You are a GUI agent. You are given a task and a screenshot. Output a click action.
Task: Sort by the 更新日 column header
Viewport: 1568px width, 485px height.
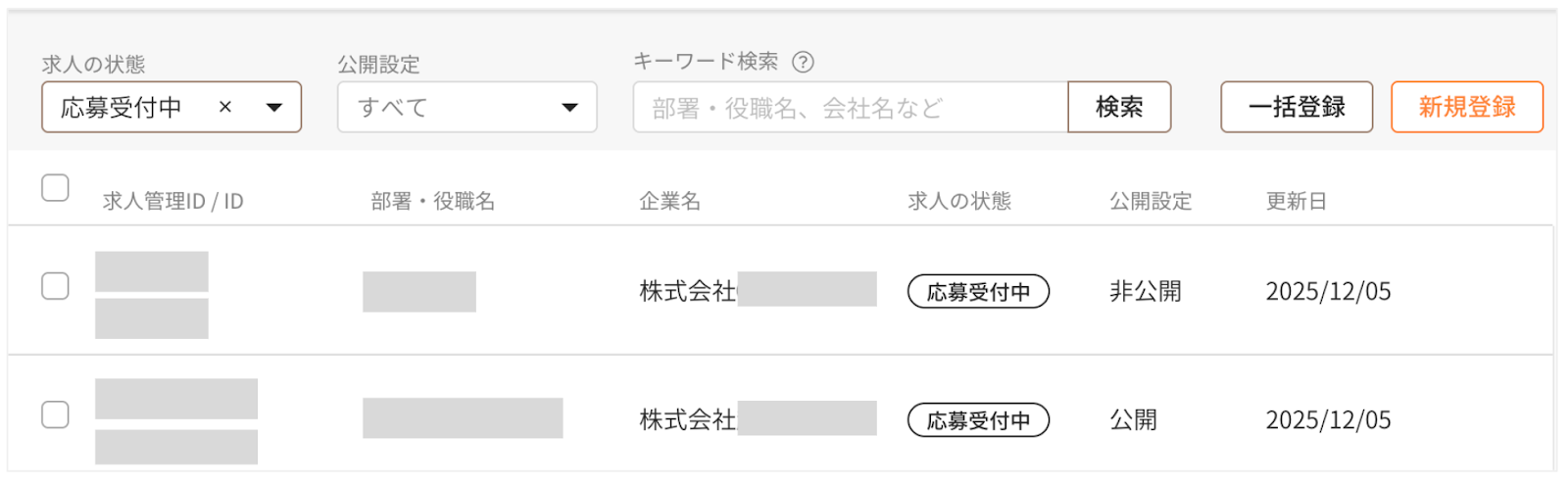click(1296, 201)
